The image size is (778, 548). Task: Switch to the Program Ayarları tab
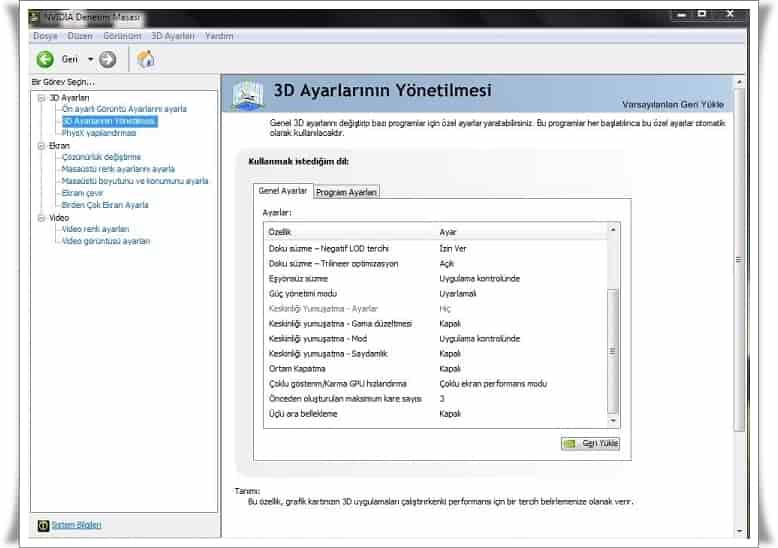[346, 193]
